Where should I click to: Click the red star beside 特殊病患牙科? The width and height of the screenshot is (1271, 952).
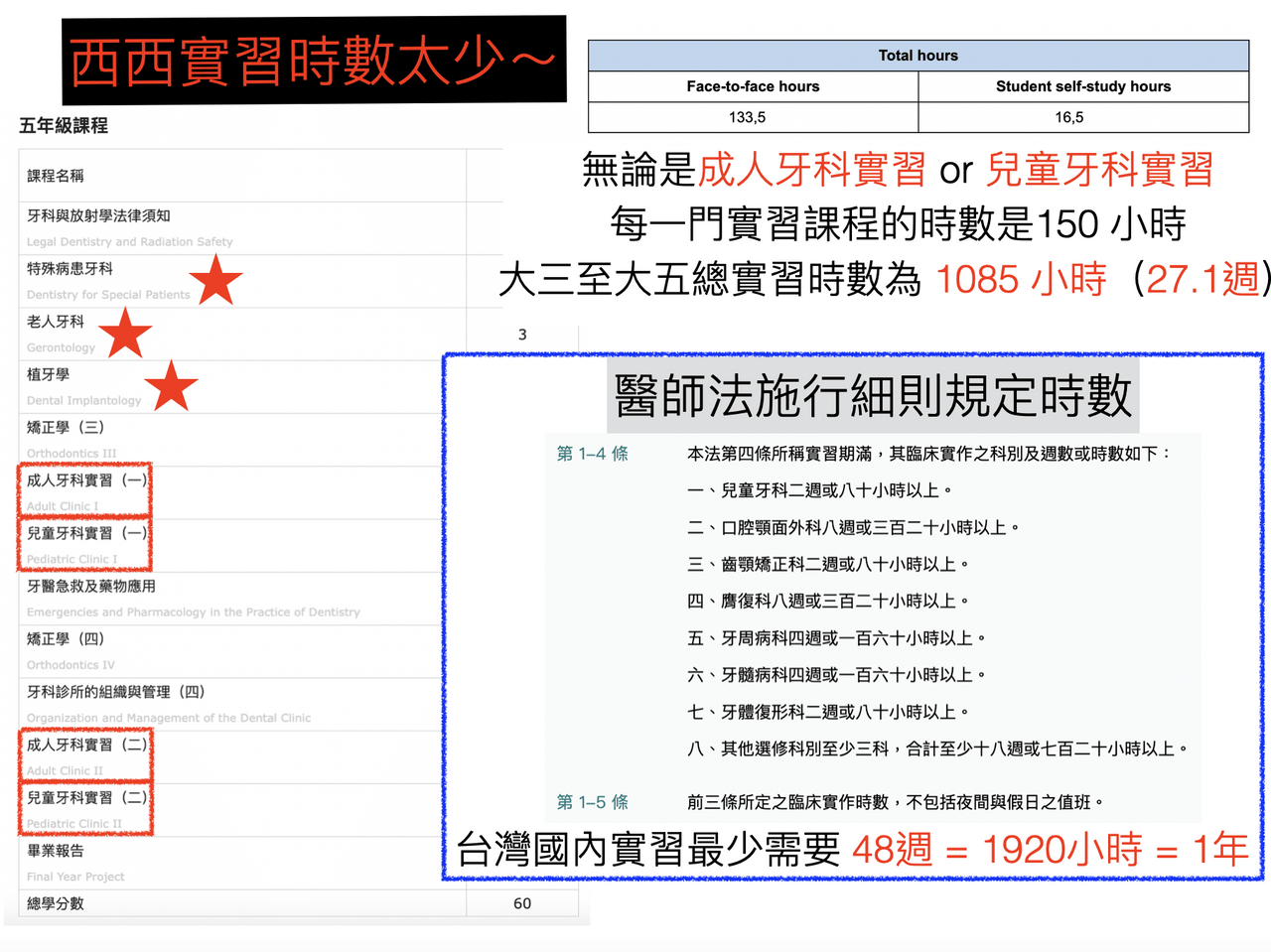click(x=215, y=279)
